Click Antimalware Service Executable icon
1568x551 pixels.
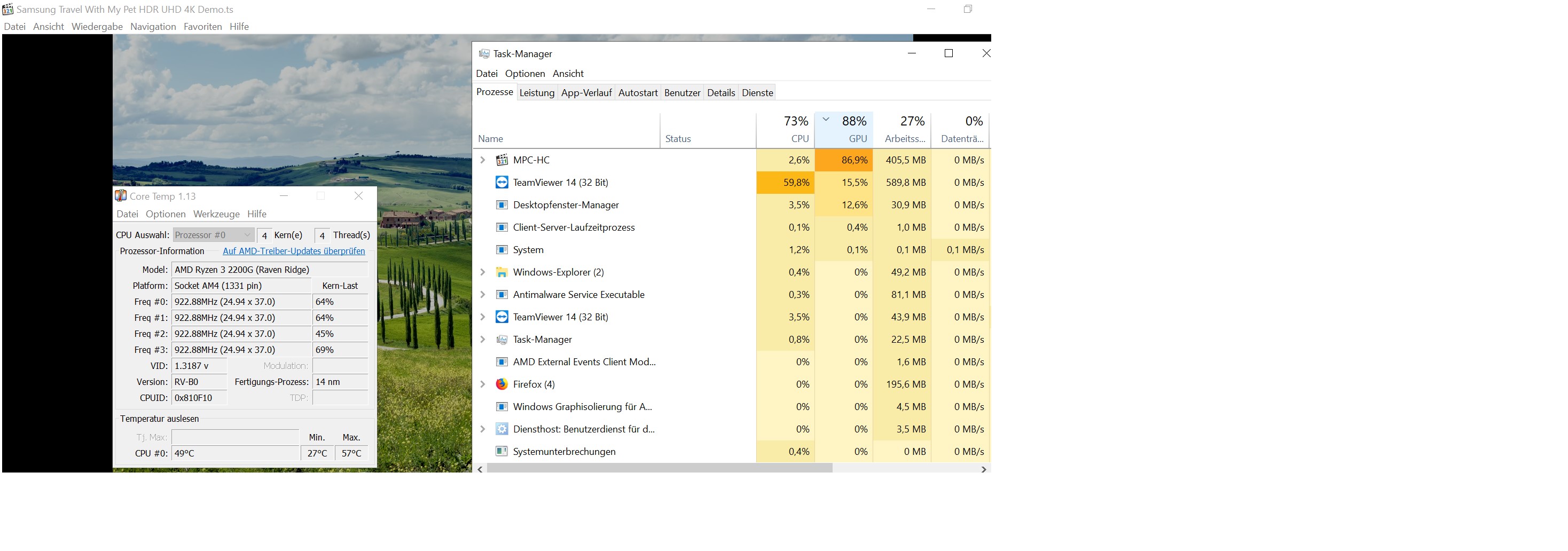pyautogui.click(x=501, y=295)
